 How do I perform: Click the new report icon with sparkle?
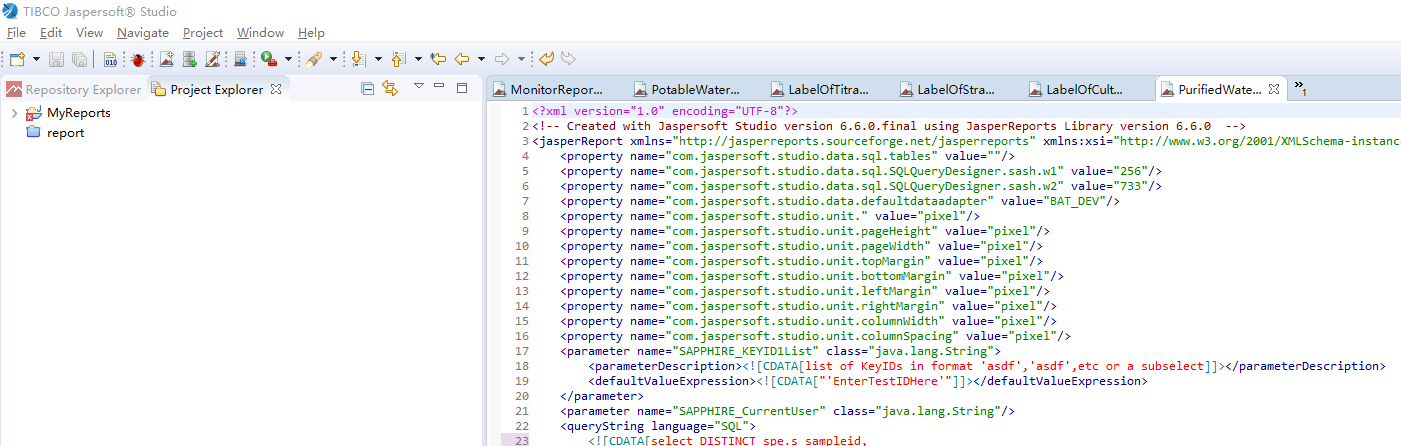click(166, 59)
